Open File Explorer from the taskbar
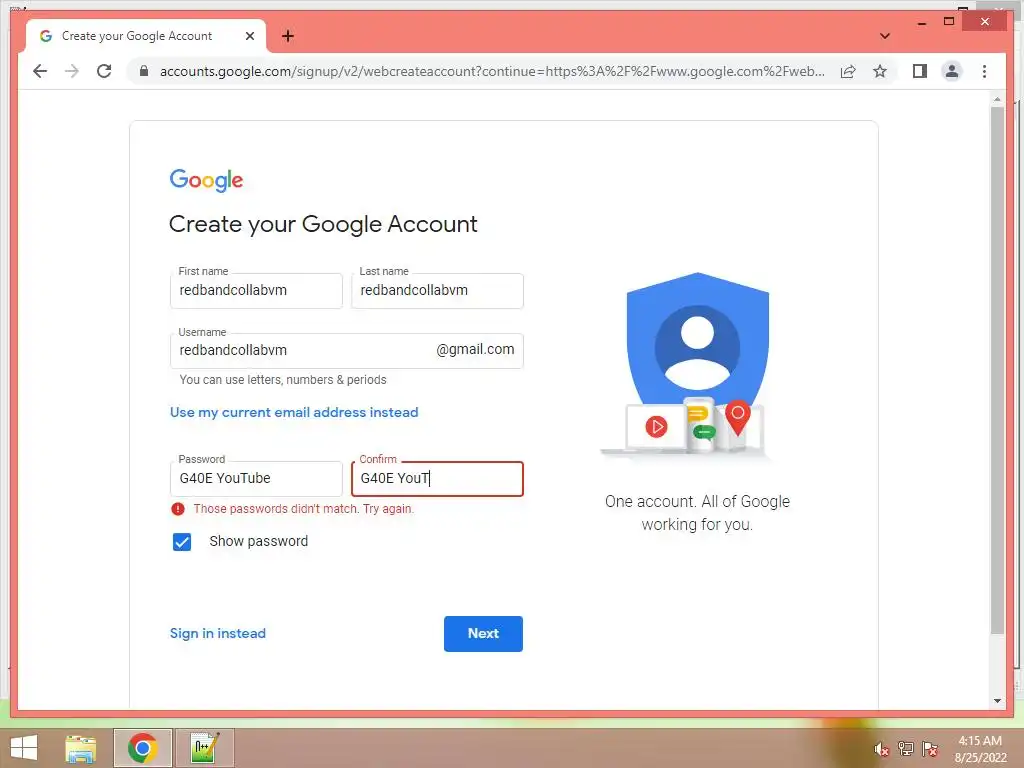 tap(81, 748)
